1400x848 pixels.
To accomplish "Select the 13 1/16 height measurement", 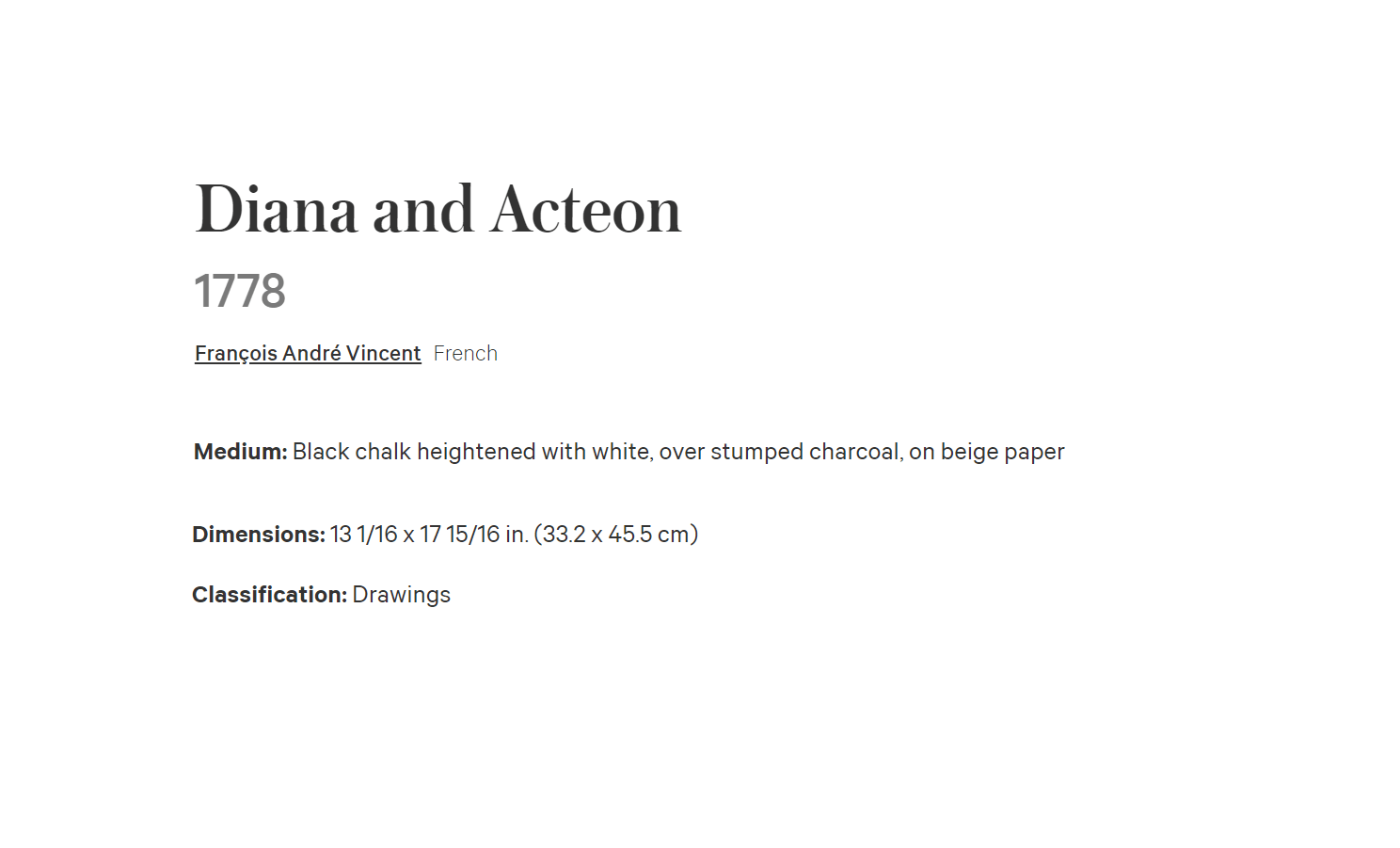I will tap(364, 535).
